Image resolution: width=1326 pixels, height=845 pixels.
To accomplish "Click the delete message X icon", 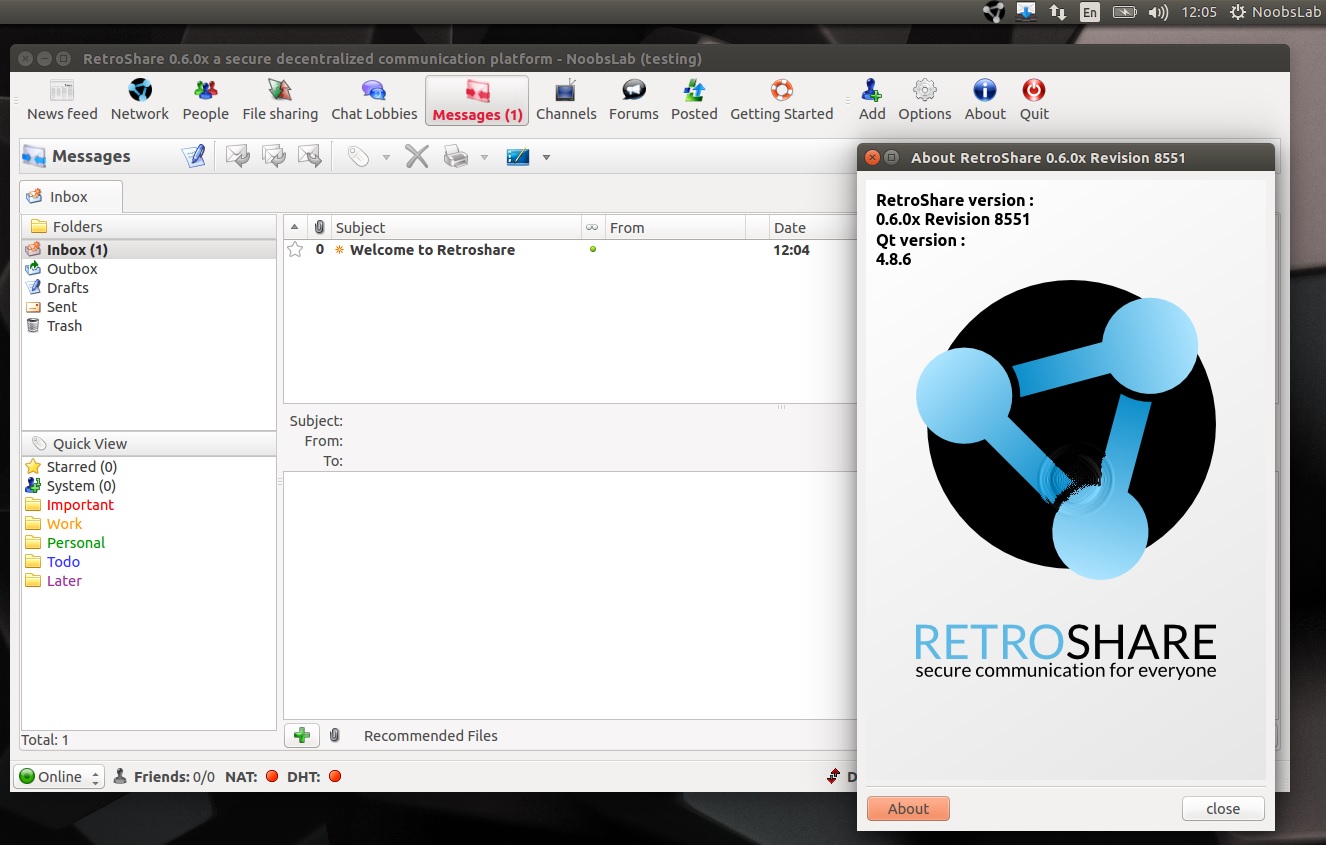I will point(417,156).
